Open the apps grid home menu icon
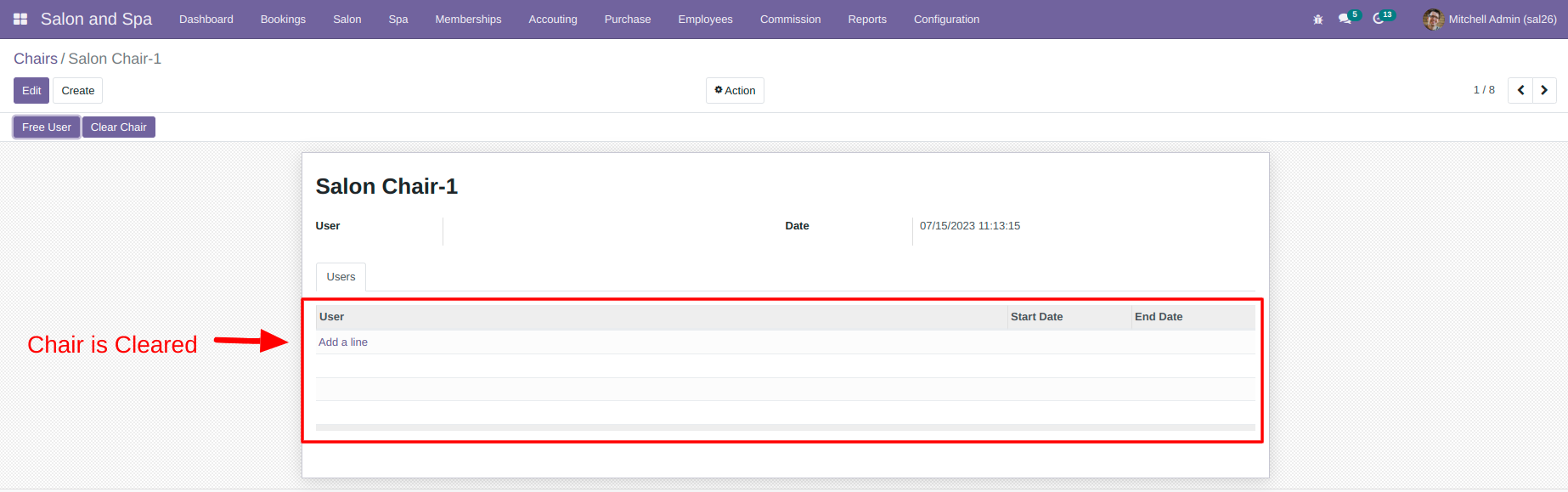Screen dimensions: 1568x492 (20, 19)
